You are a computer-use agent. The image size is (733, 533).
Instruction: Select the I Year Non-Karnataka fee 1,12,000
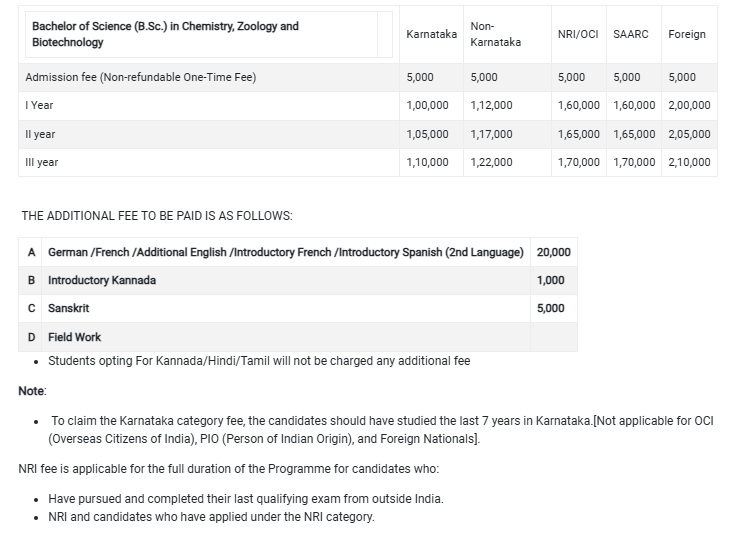[x=491, y=105]
